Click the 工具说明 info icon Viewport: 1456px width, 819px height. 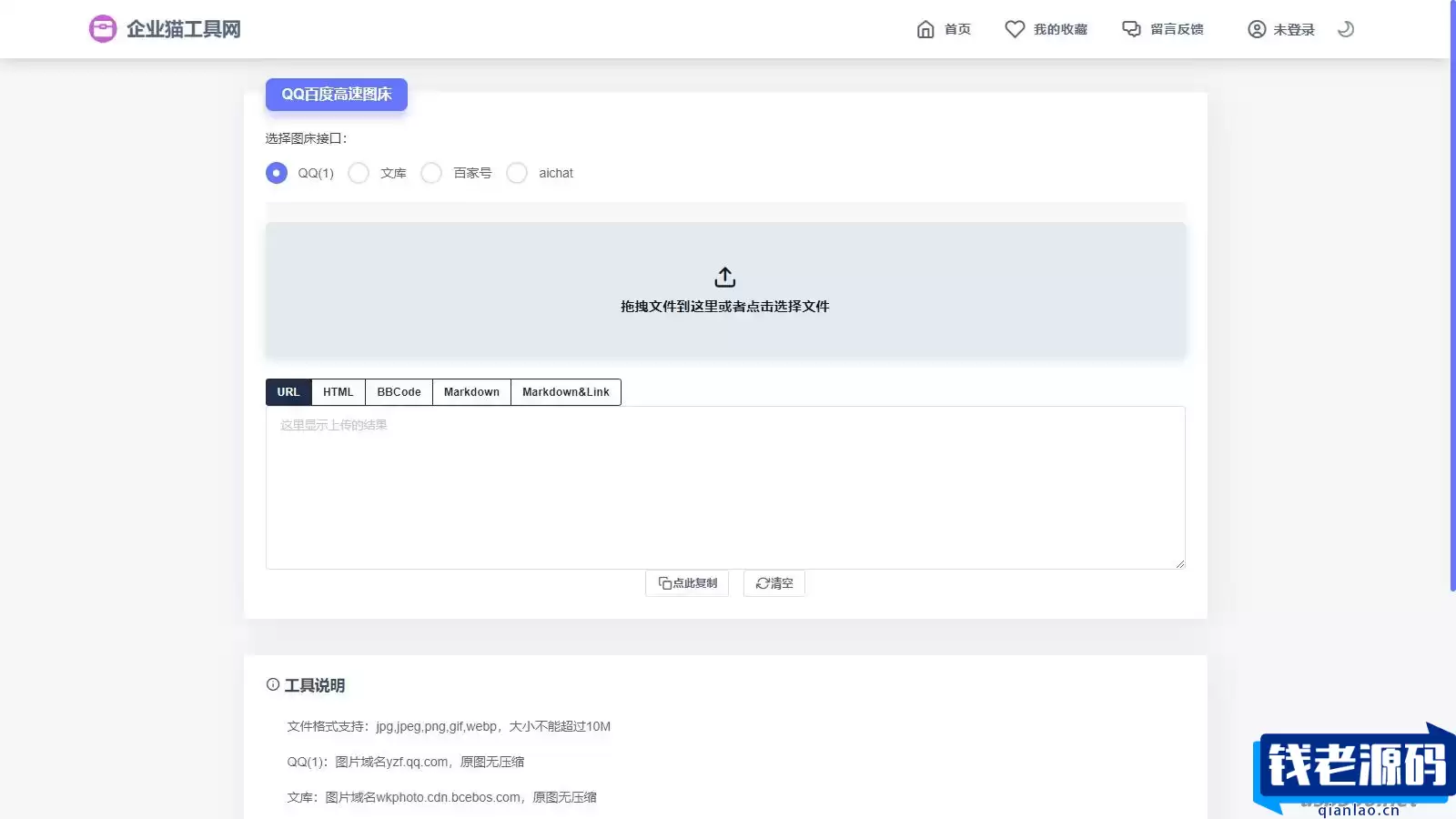click(273, 684)
